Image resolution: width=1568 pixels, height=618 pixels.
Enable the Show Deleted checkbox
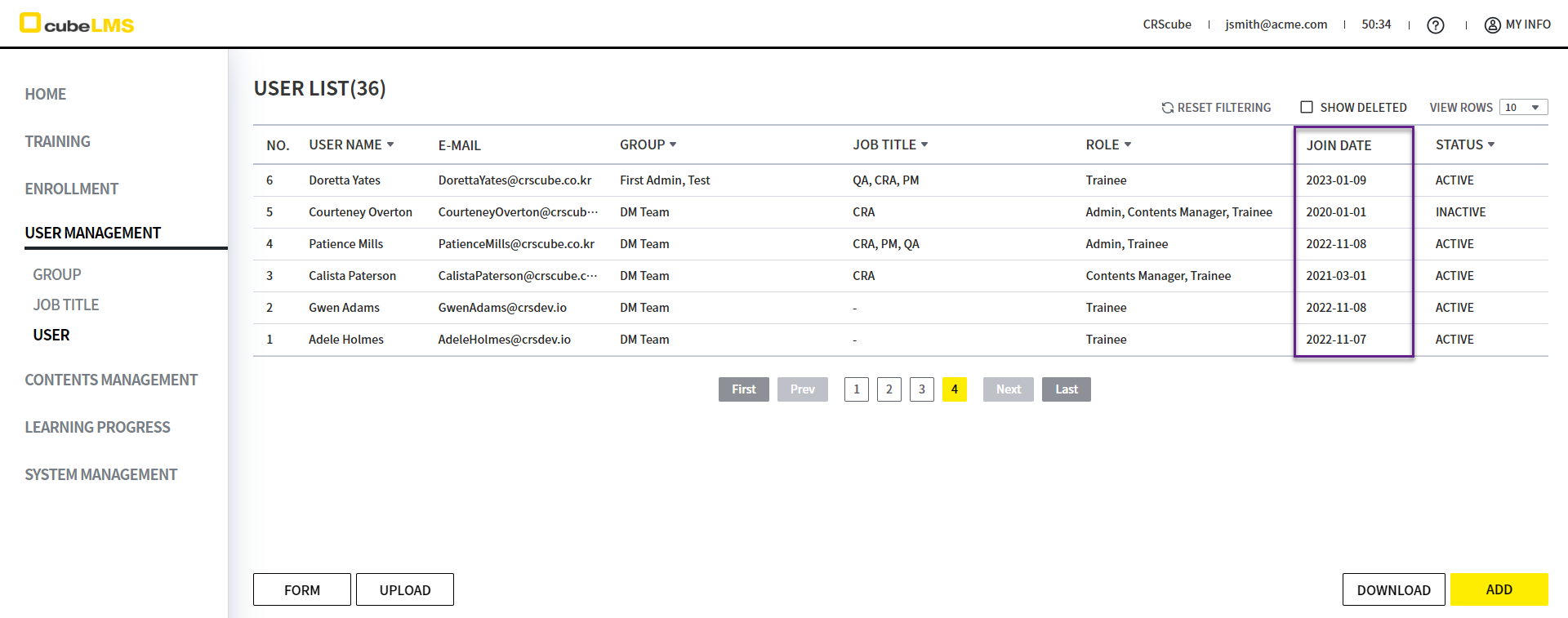tap(1307, 107)
